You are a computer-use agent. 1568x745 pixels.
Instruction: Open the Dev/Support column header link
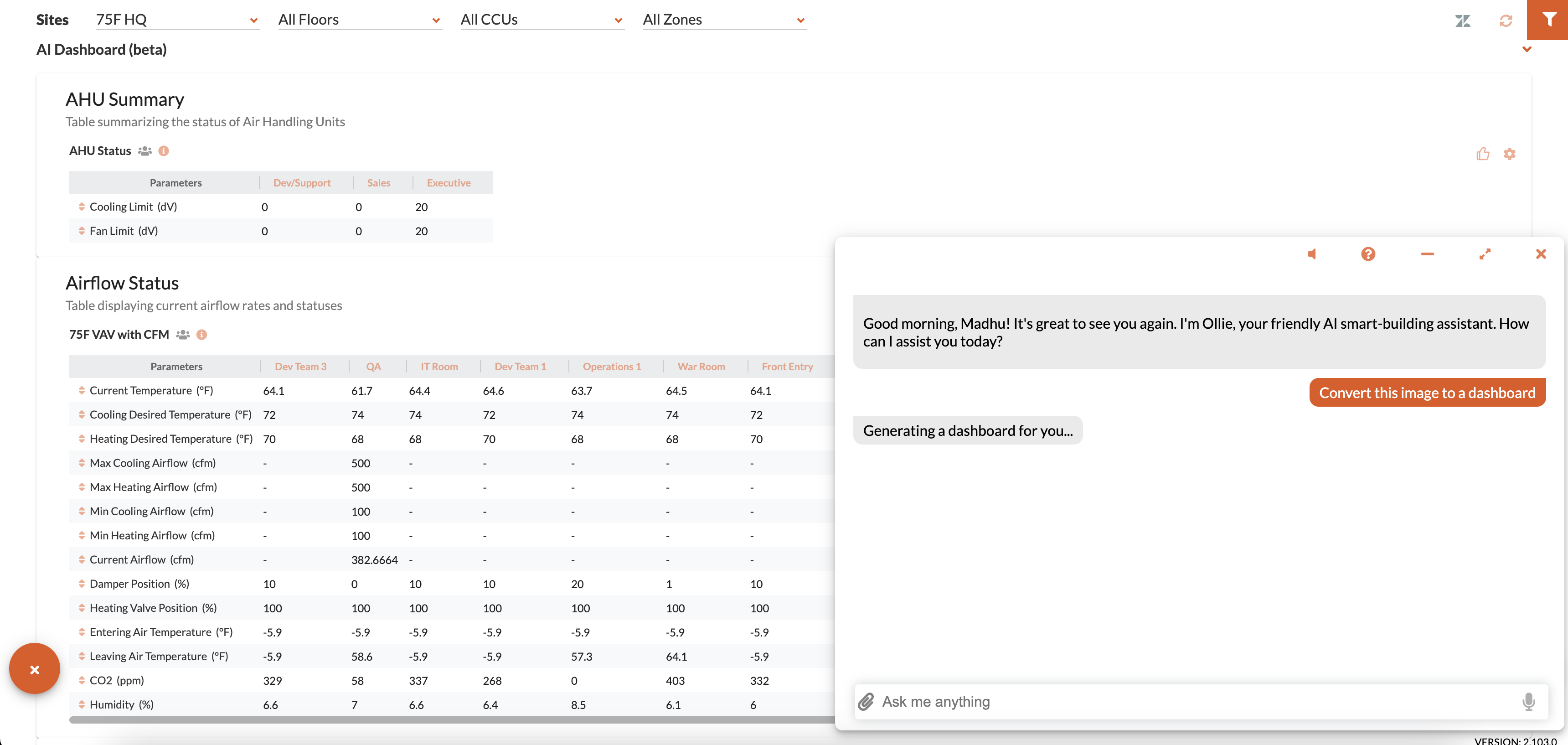click(x=302, y=182)
